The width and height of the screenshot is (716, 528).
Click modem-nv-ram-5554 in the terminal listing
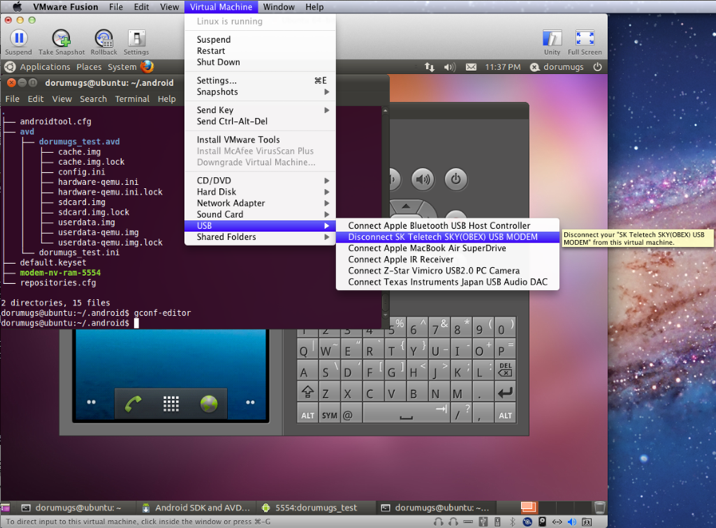tap(60, 273)
